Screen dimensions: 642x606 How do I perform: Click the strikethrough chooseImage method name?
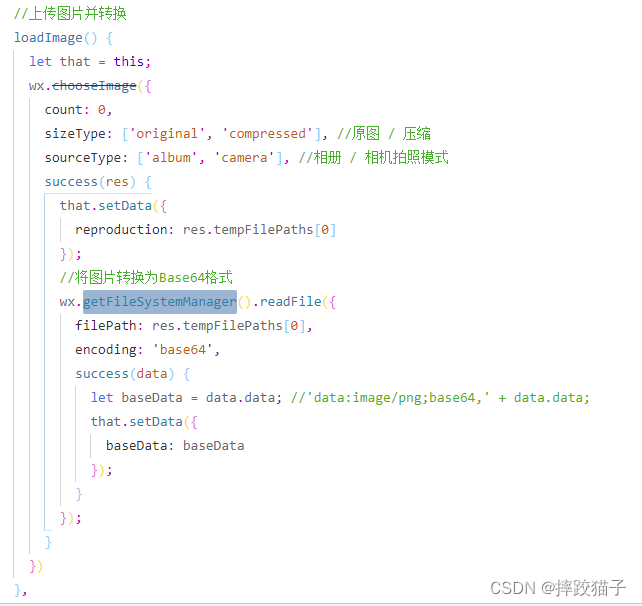[x=94, y=86]
